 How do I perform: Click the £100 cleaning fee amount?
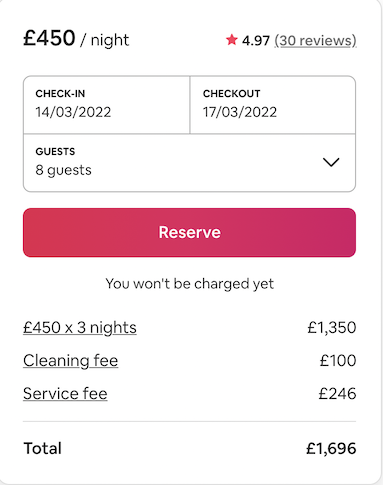click(x=338, y=361)
